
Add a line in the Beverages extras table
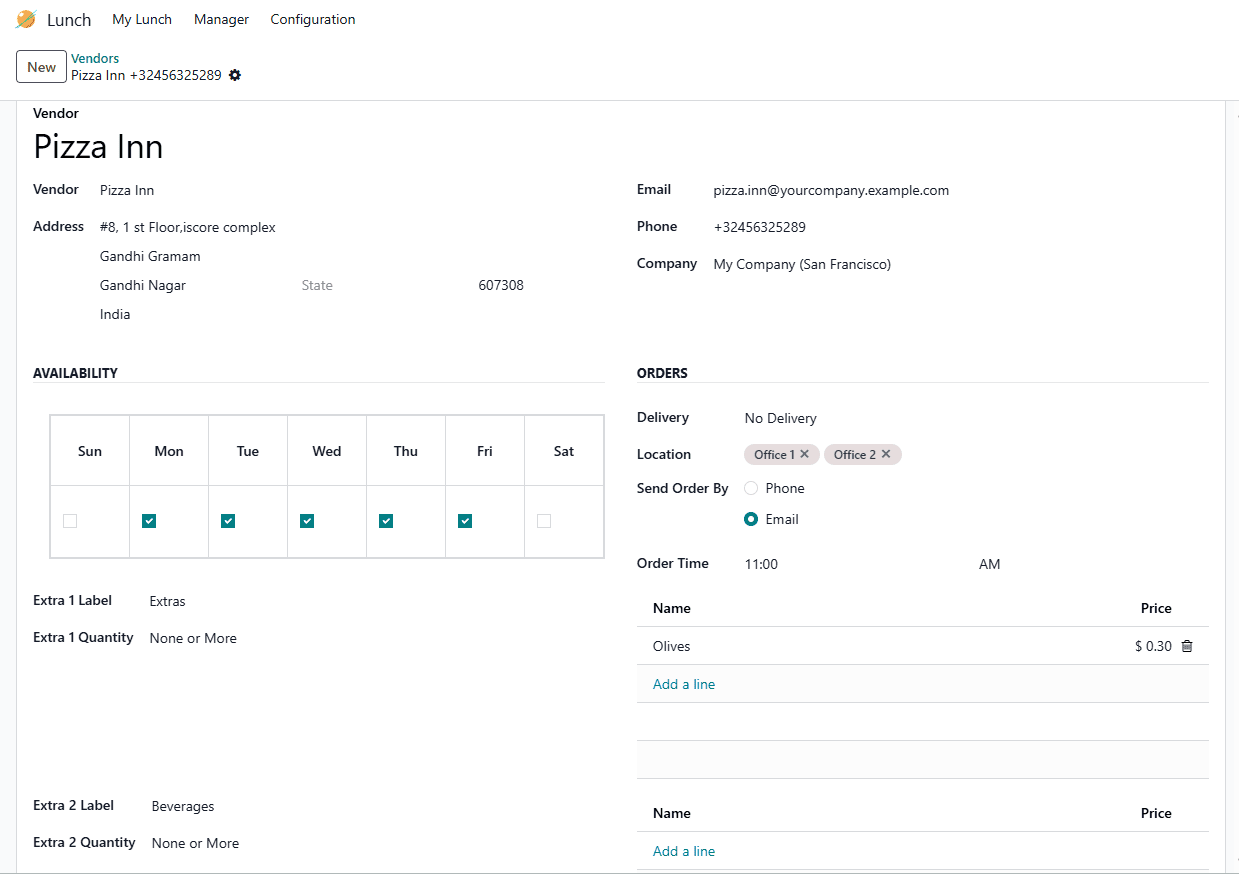[684, 851]
